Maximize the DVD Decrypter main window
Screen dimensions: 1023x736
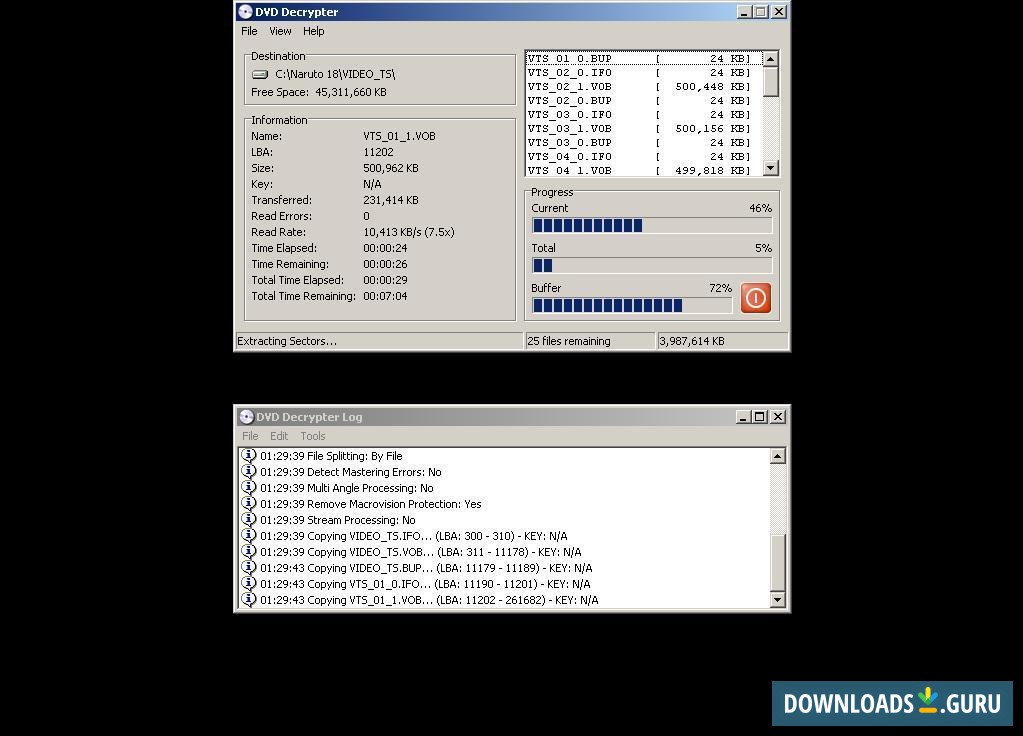pyautogui.click(x=761, y=12)
